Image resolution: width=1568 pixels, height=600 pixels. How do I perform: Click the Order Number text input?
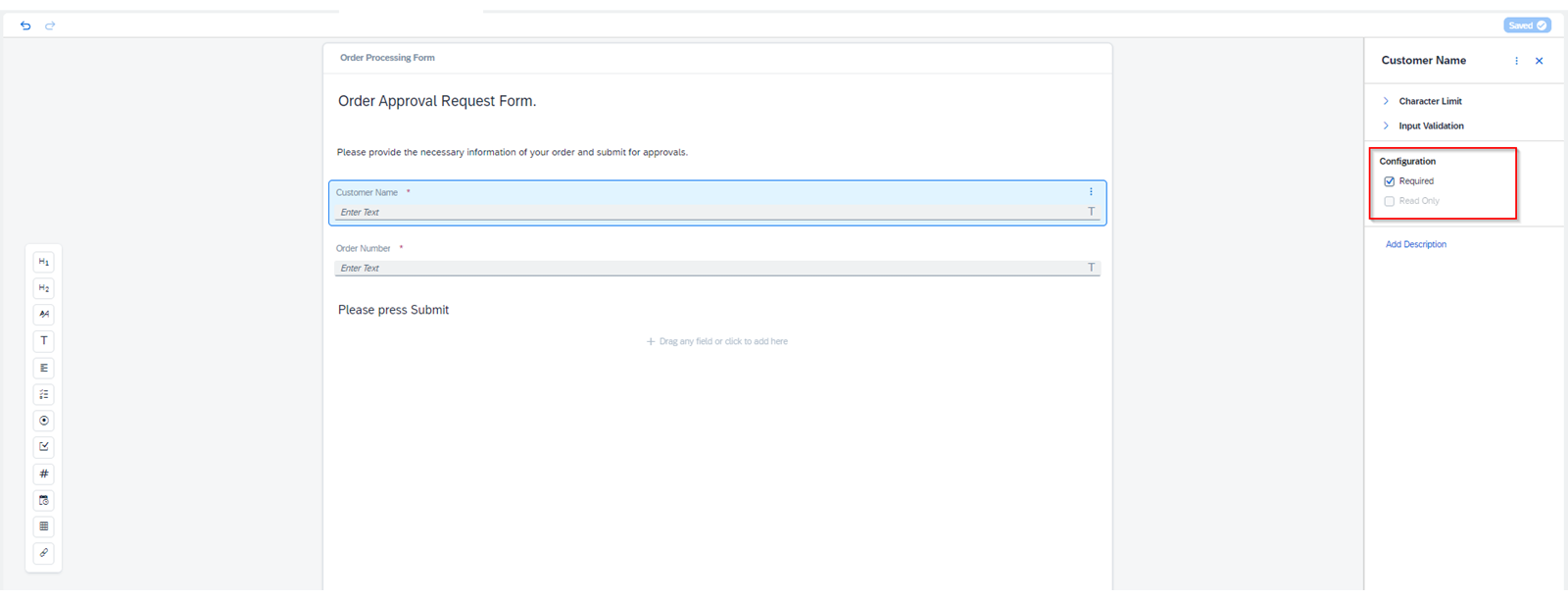(x=717, y=268)
